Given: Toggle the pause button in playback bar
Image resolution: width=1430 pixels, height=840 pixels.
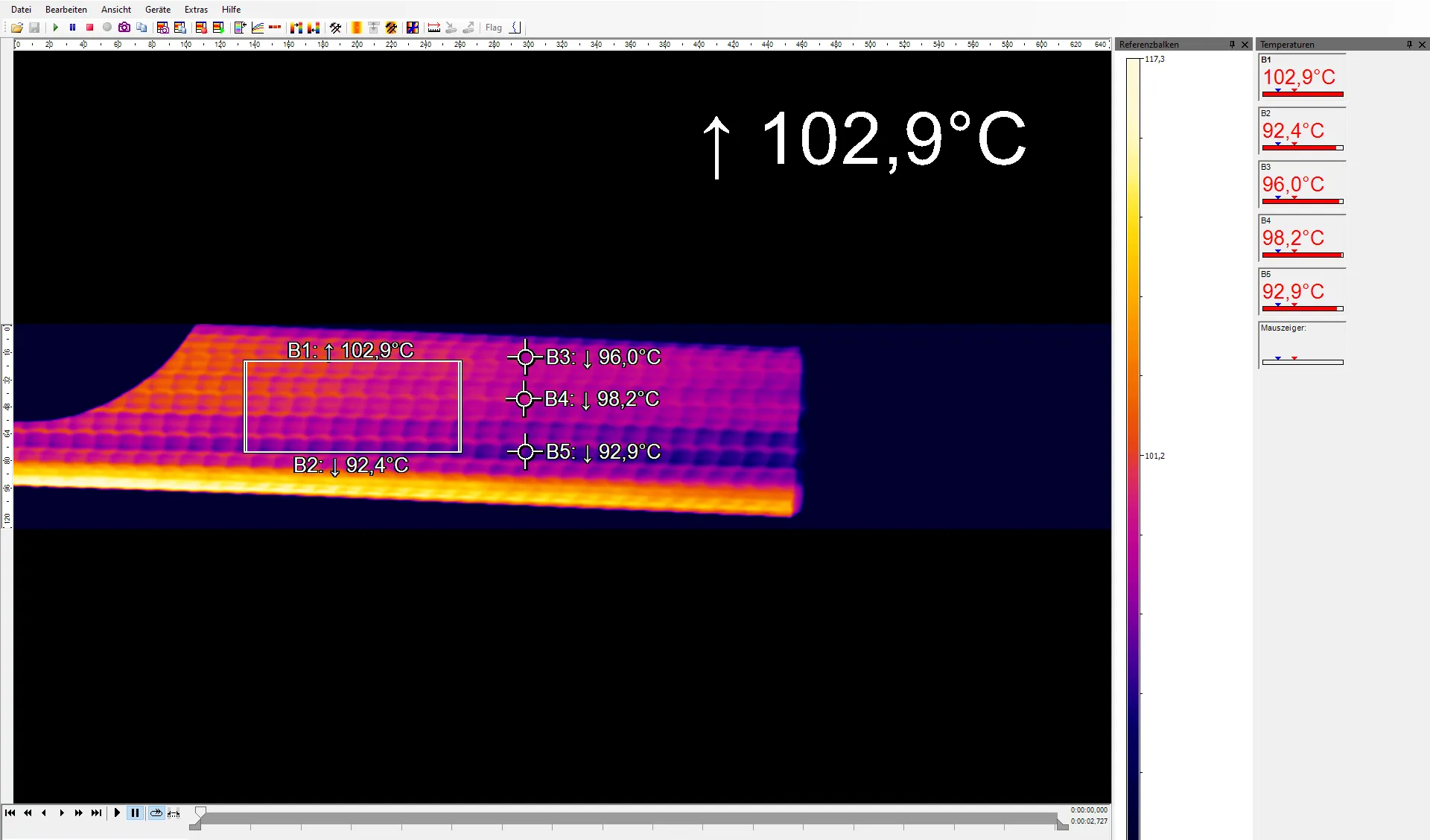Looking at the screenshot, I should click(x=135, y=812).
